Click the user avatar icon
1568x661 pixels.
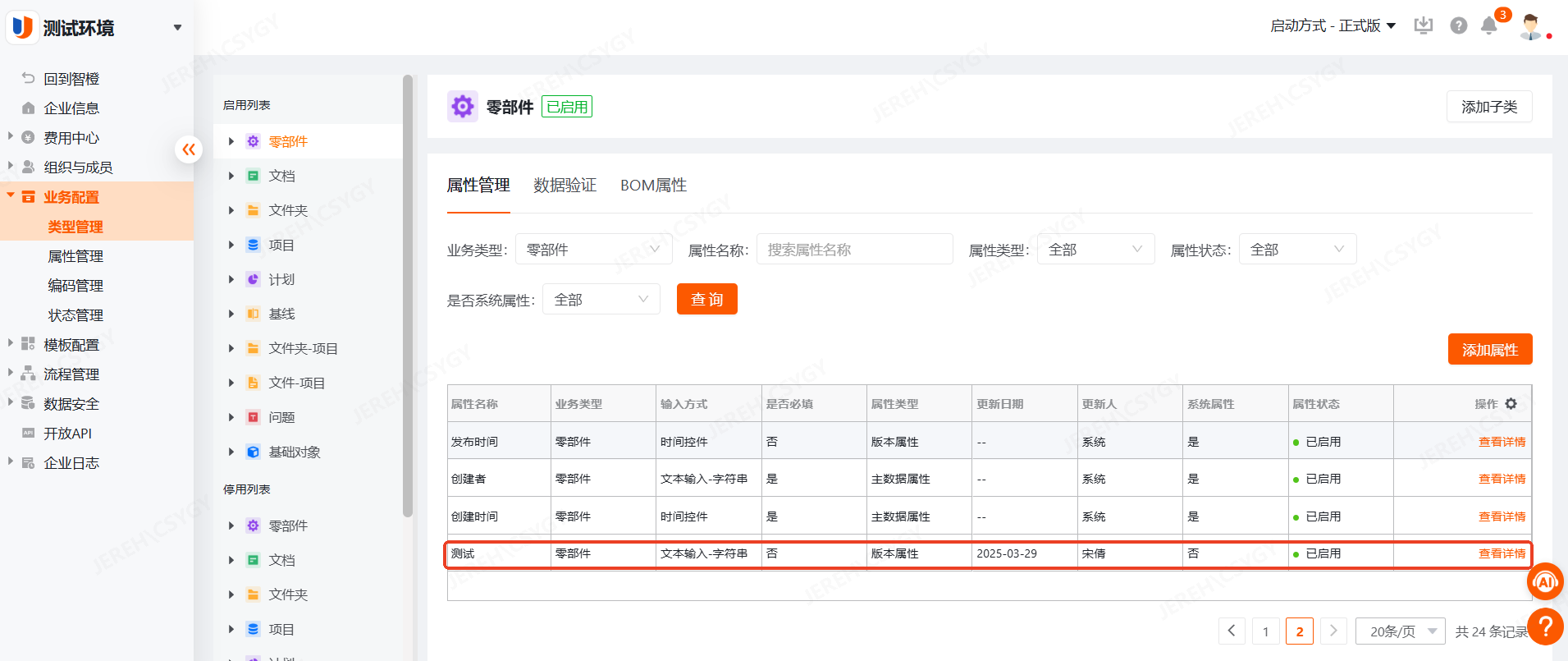point(1530,26)
